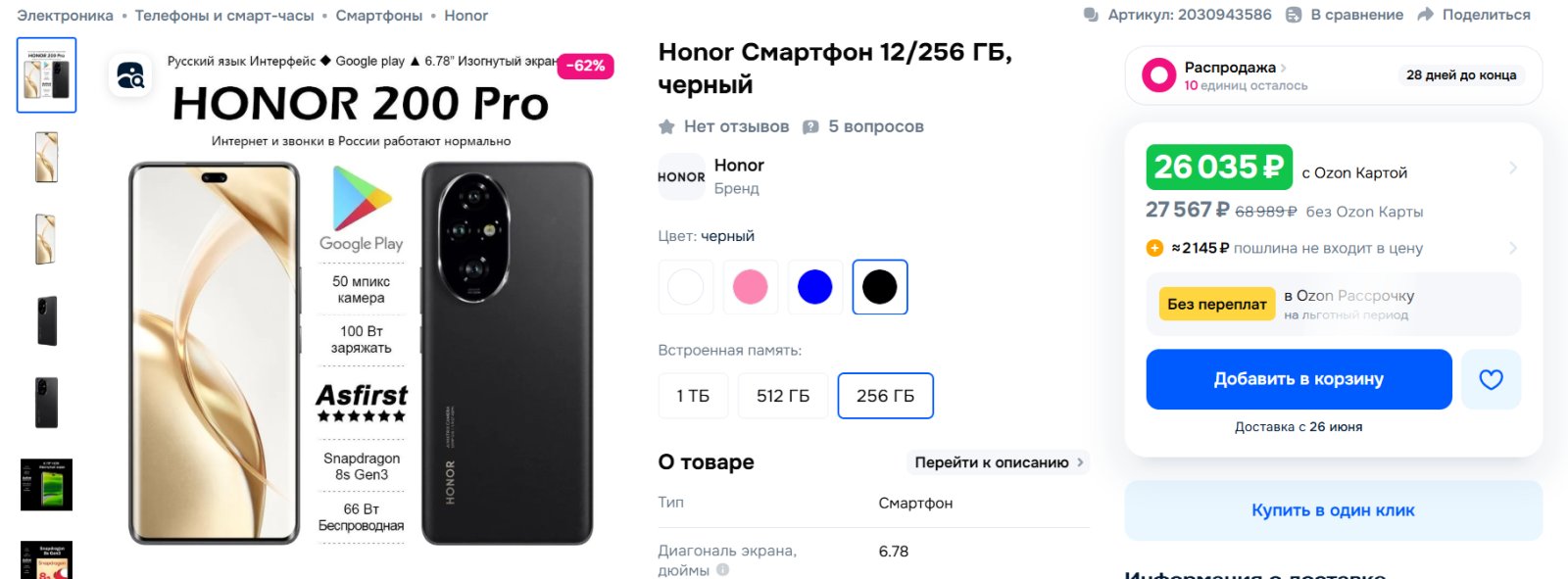Click 'Добавить в корзину' button
Screen dimensions: 1568x579
point(1298,379)
